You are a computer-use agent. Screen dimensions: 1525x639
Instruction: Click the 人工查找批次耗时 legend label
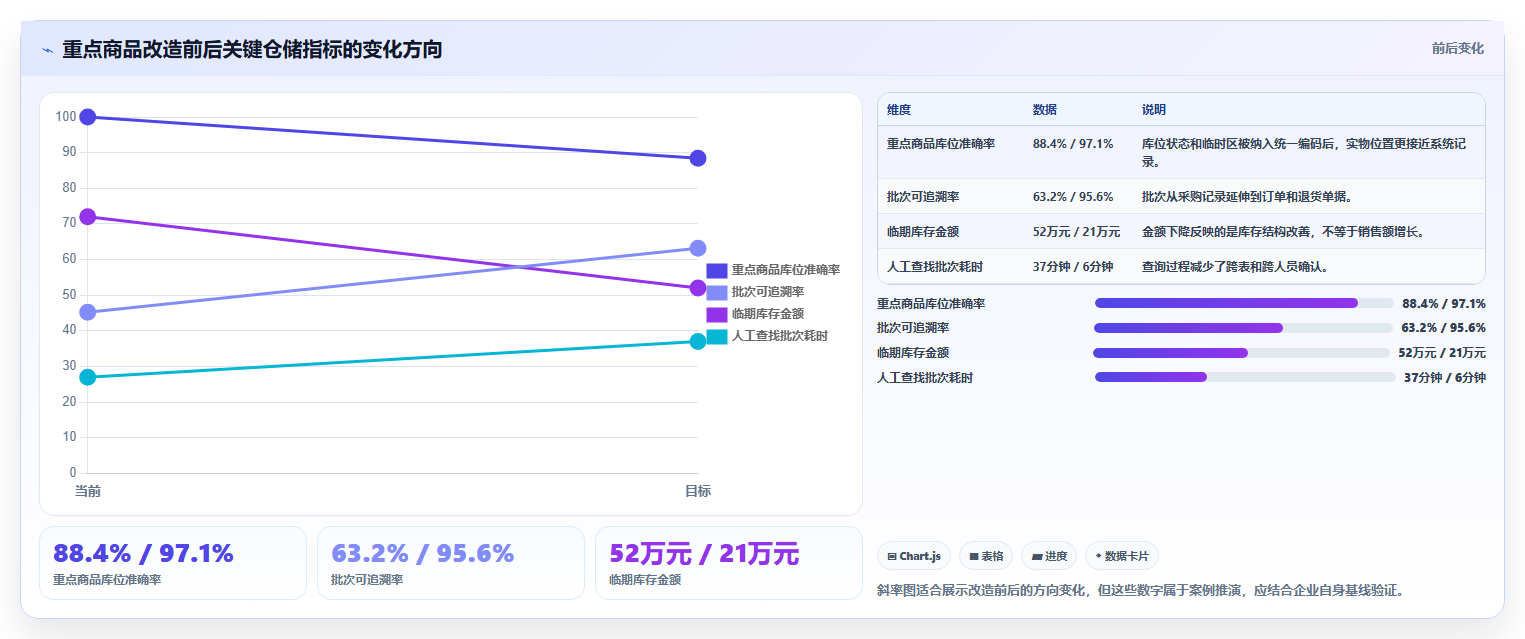(779, 336)
